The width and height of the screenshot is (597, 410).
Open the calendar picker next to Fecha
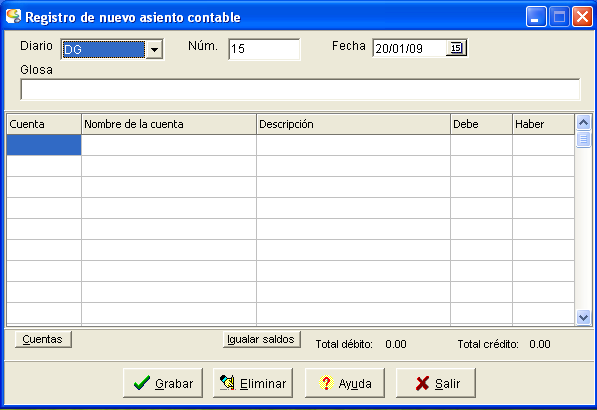click(x=456, y=48)
